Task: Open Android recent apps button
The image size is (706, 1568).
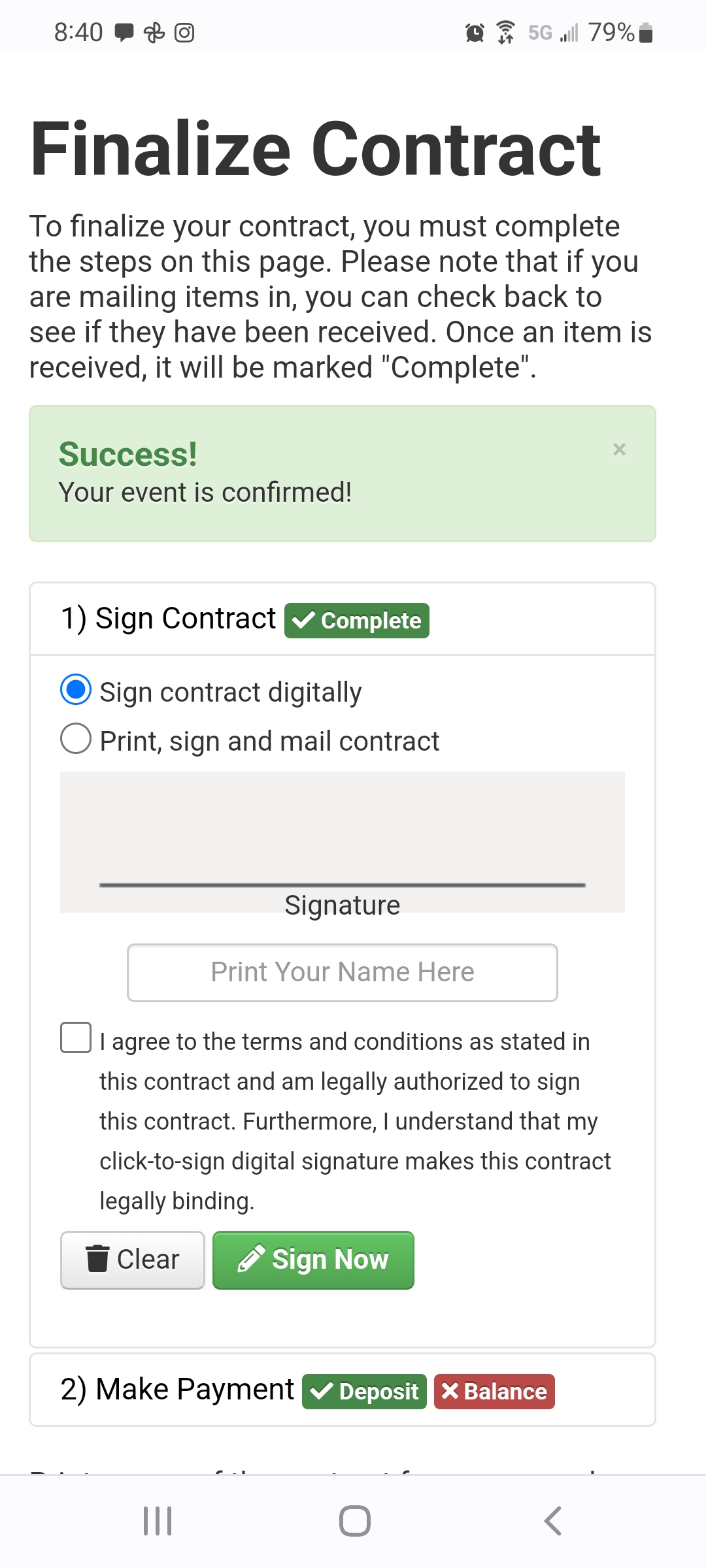Action: point(158,1521)
